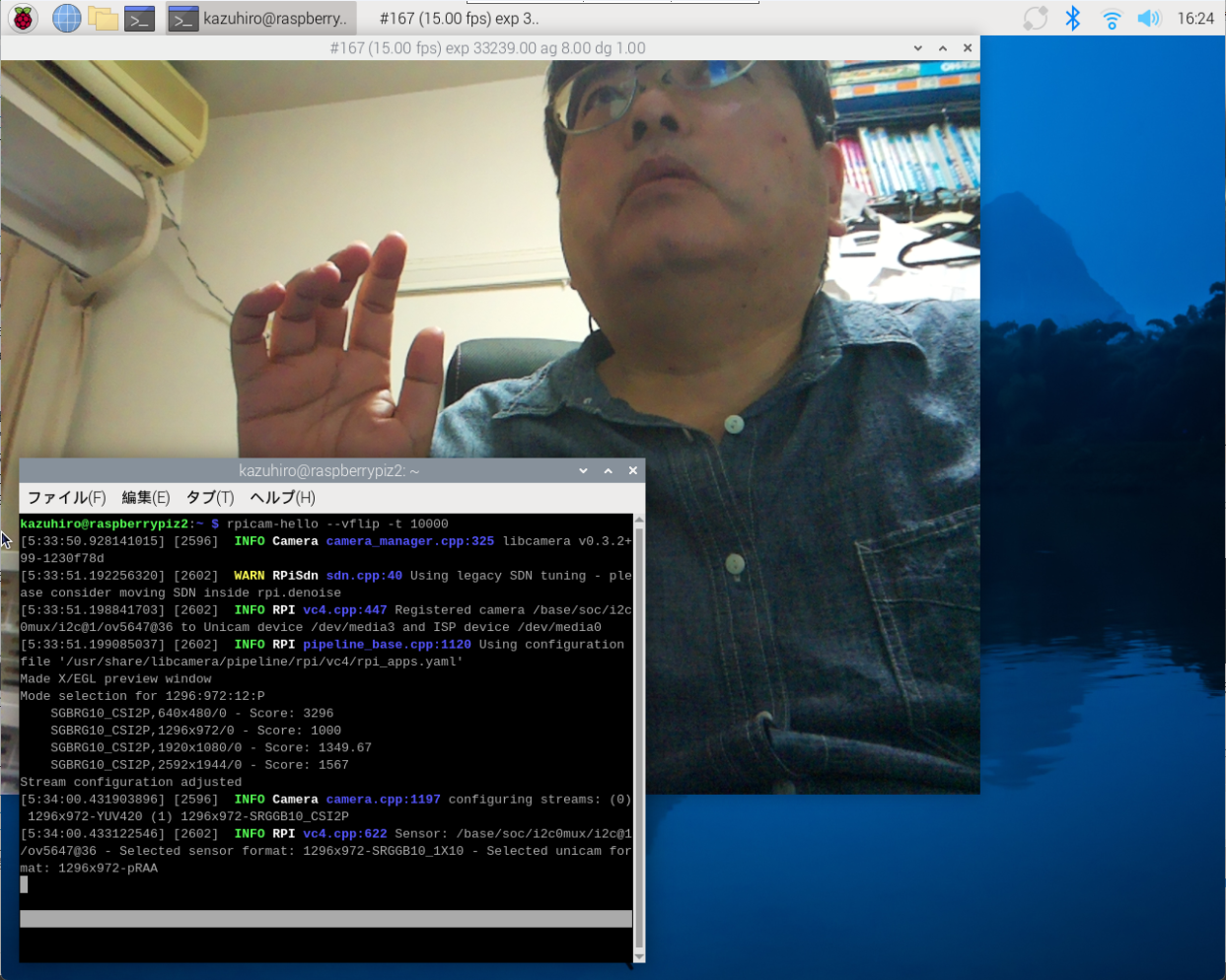The image size is (1226, 980).
Task: Open the タブ(T) menu
Action: coord(210,498)
